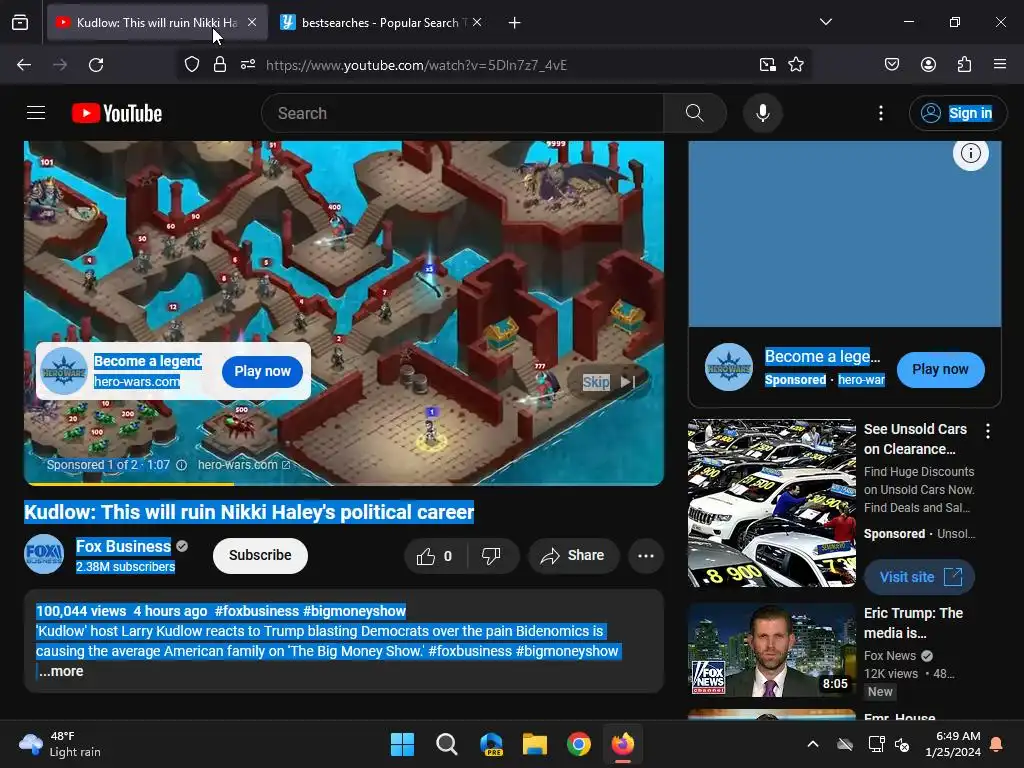Open Windows Start menu
1024x768 pixels.
[x=402, y=744]
